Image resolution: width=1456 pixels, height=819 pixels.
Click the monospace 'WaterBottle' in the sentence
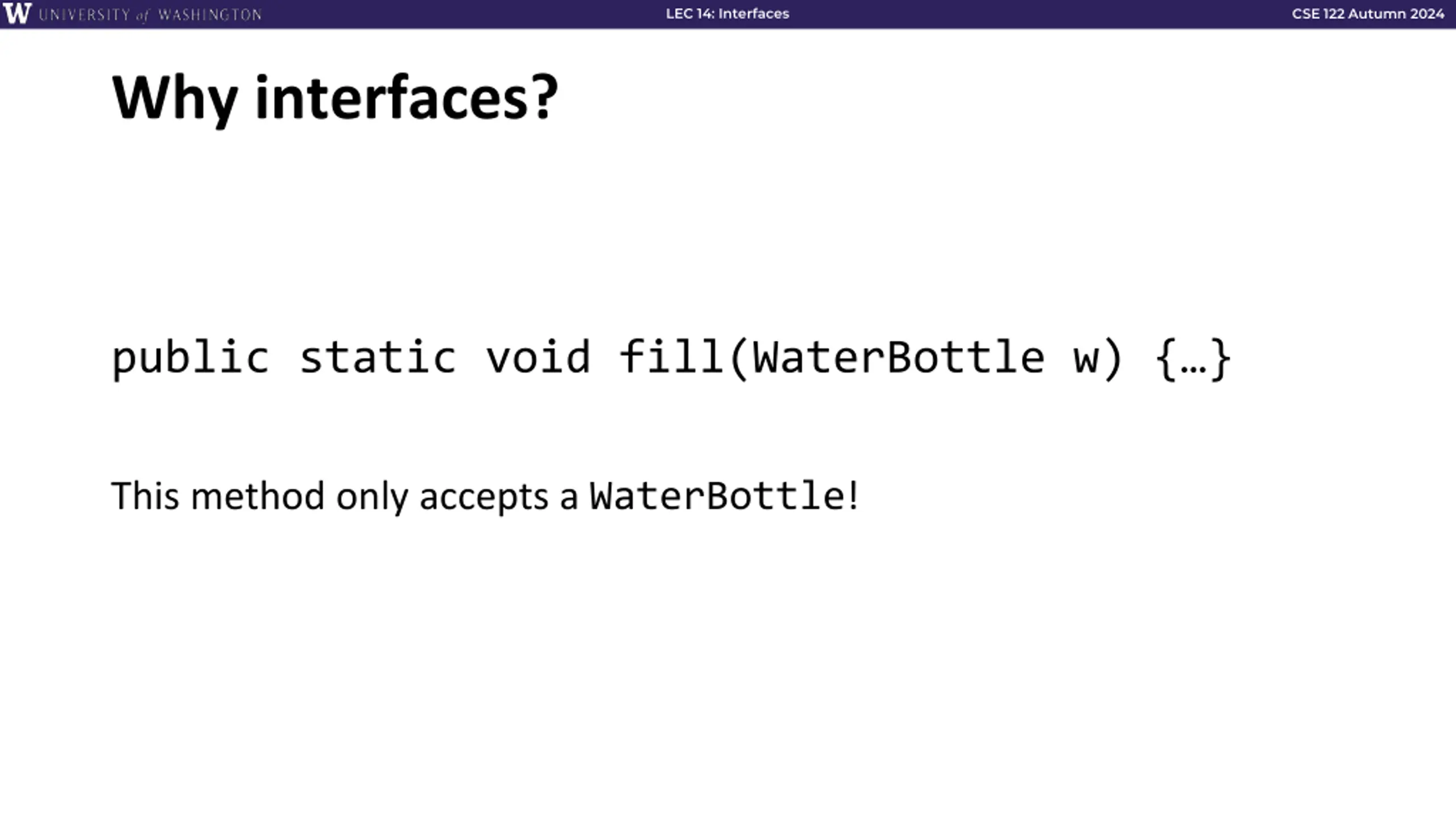[x=717, y=496]
